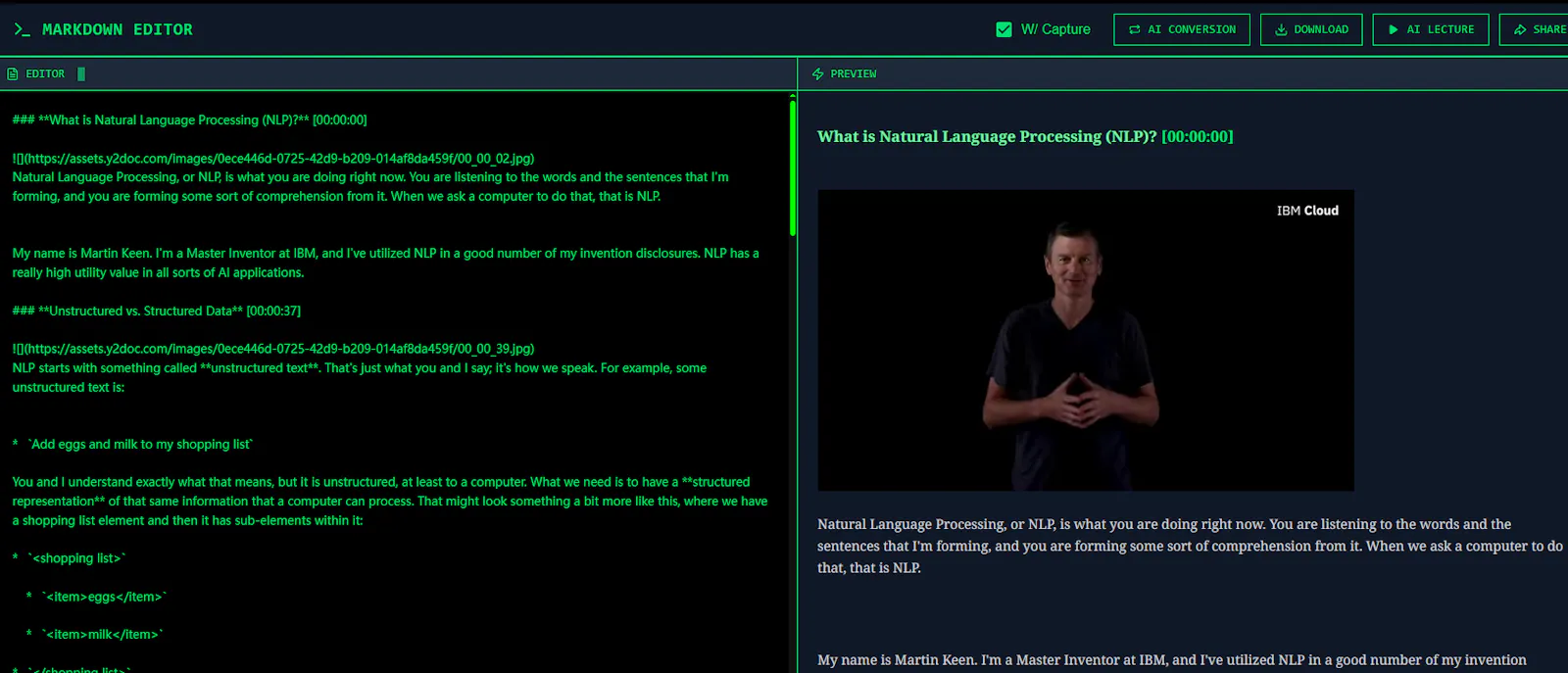Screen dimensions: 1568x673
Task: Select the PREVIEW panel tab label
Action: coord(854,73)
